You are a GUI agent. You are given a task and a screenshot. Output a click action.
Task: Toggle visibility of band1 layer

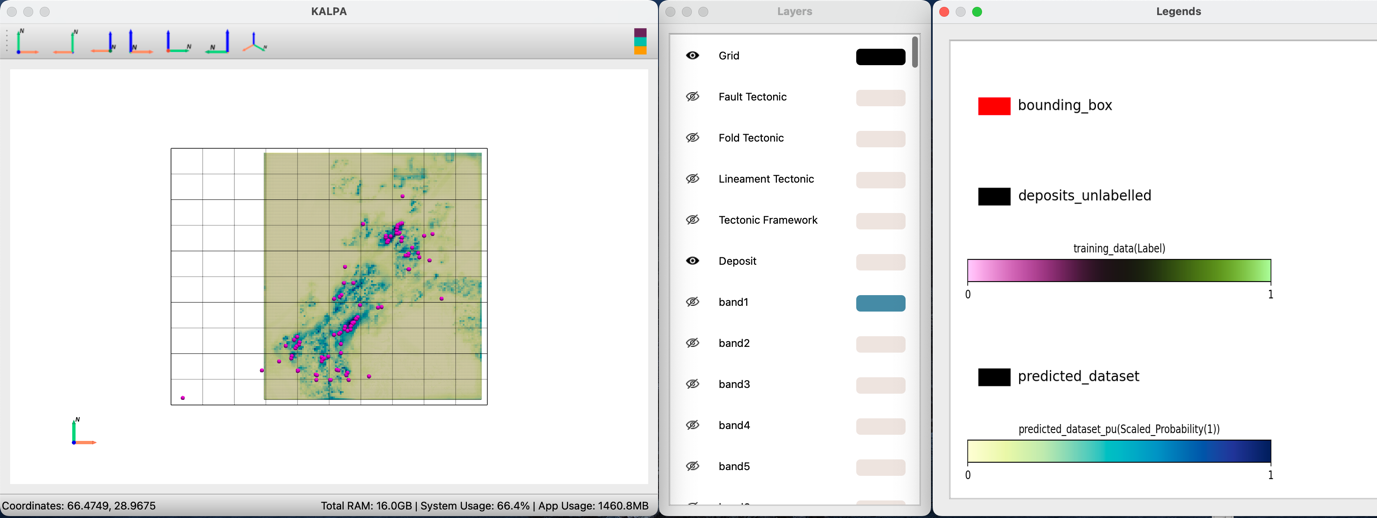693,302
